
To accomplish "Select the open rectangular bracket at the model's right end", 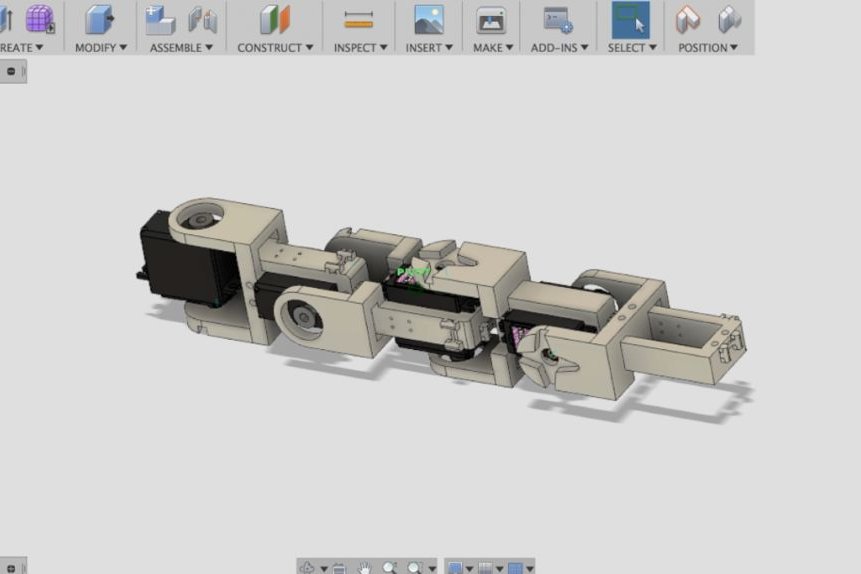I will click(x=686, y=343).
